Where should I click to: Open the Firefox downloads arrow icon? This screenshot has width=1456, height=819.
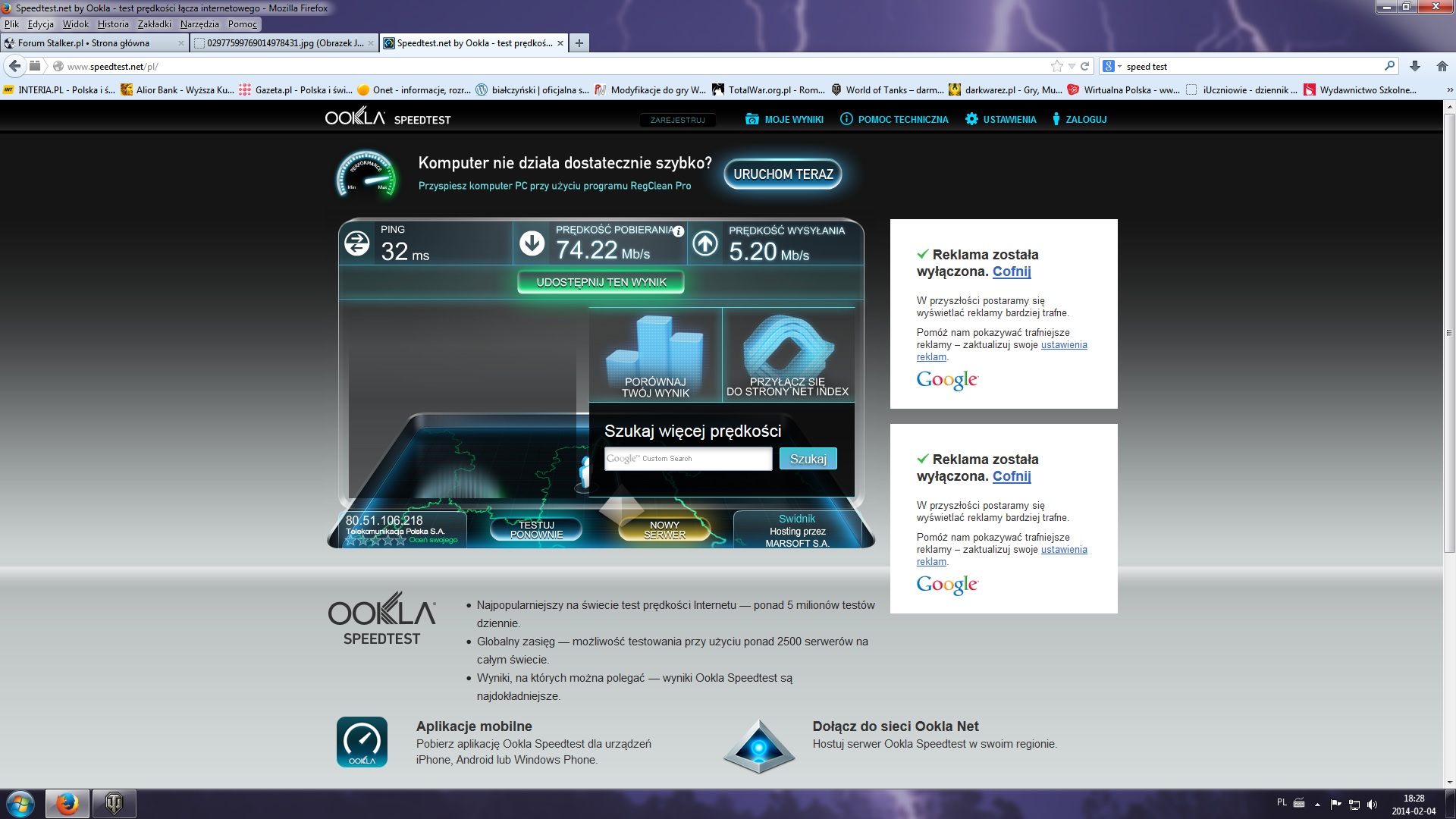(1414, 66)
